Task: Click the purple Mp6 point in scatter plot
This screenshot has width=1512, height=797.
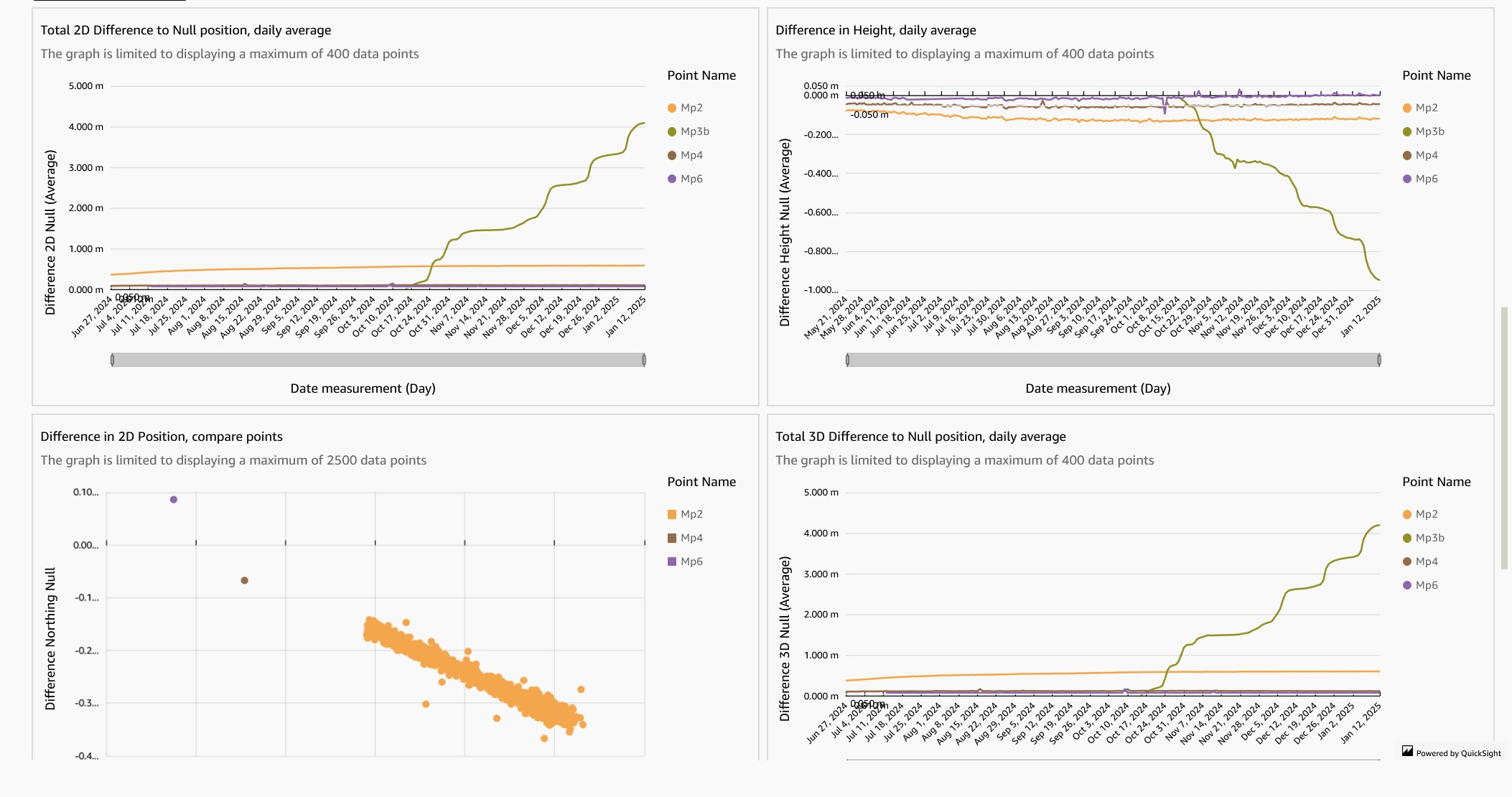Action: click(174, 500)
